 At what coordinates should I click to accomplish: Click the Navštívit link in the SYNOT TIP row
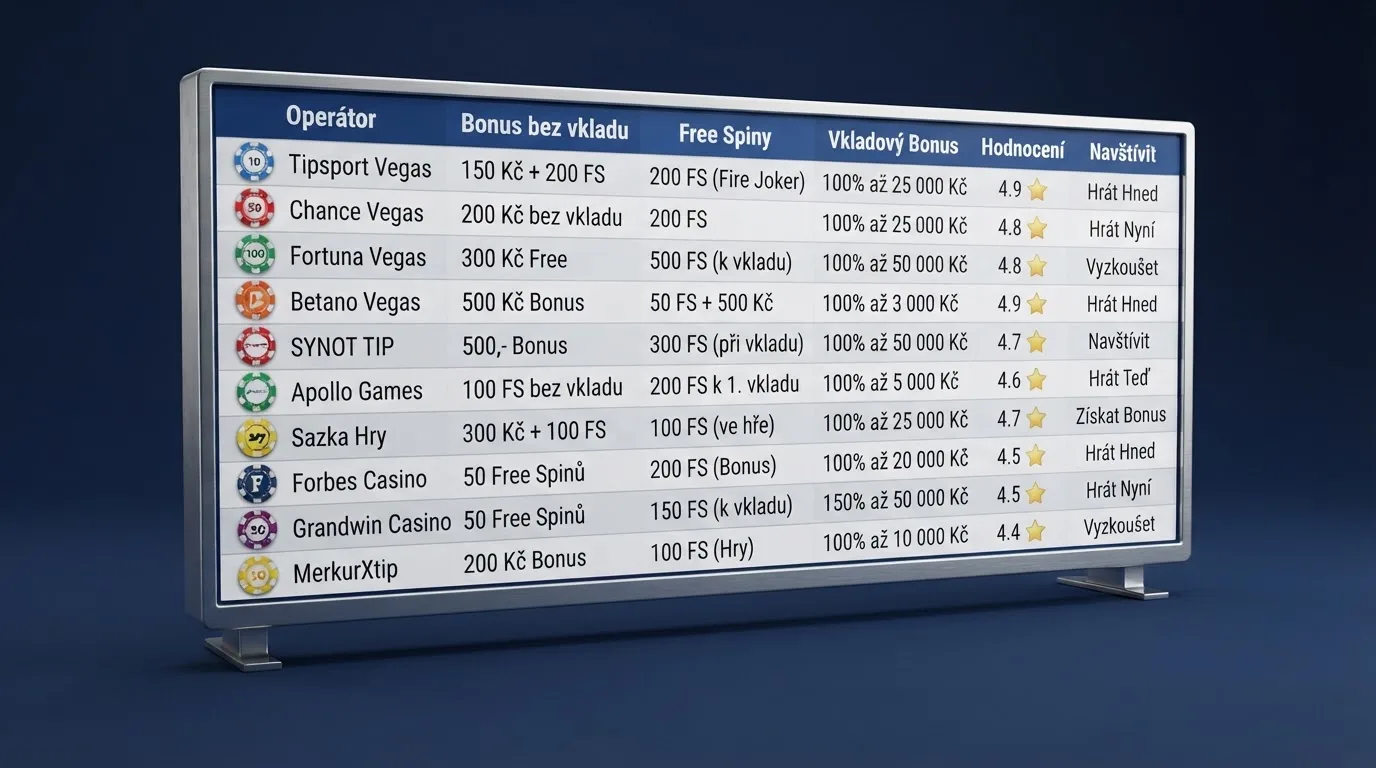(1120, 341)
